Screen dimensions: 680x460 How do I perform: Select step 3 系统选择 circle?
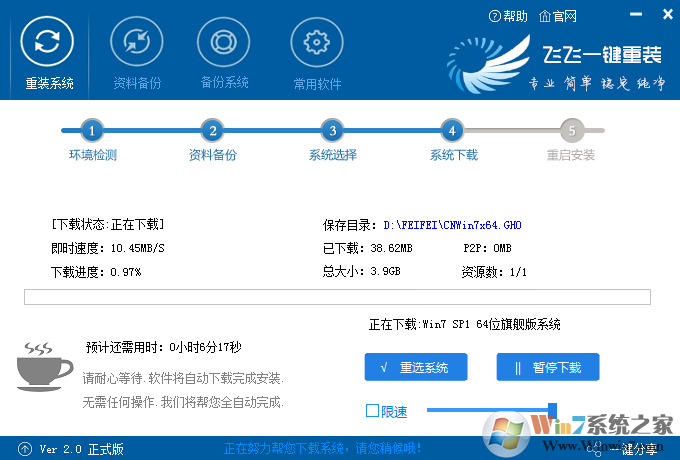coord(333,130)
